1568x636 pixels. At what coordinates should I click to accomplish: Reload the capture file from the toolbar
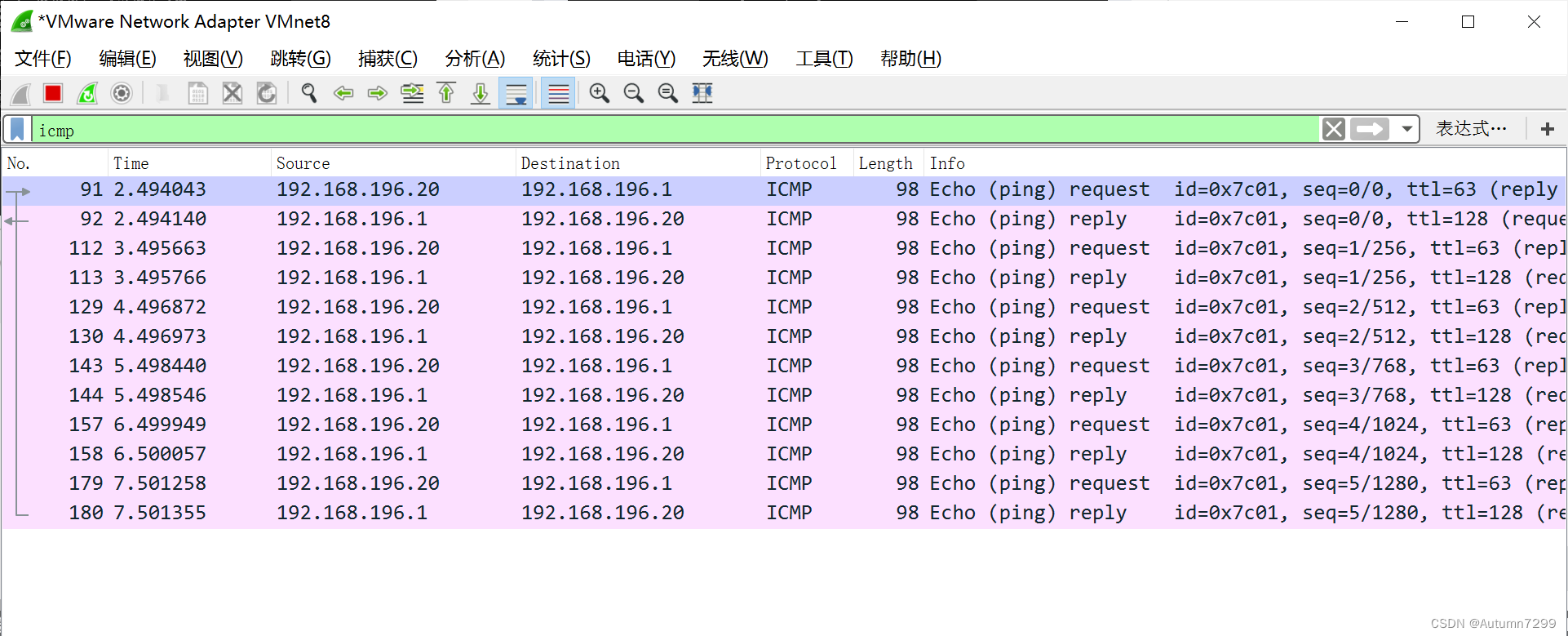pyautogui.click(x=267, y=93)
